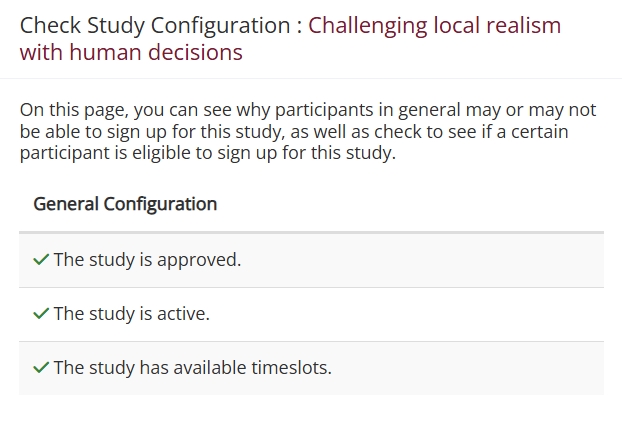Click the "Check Study Configuration" heading text

click(x=155, y=25)
